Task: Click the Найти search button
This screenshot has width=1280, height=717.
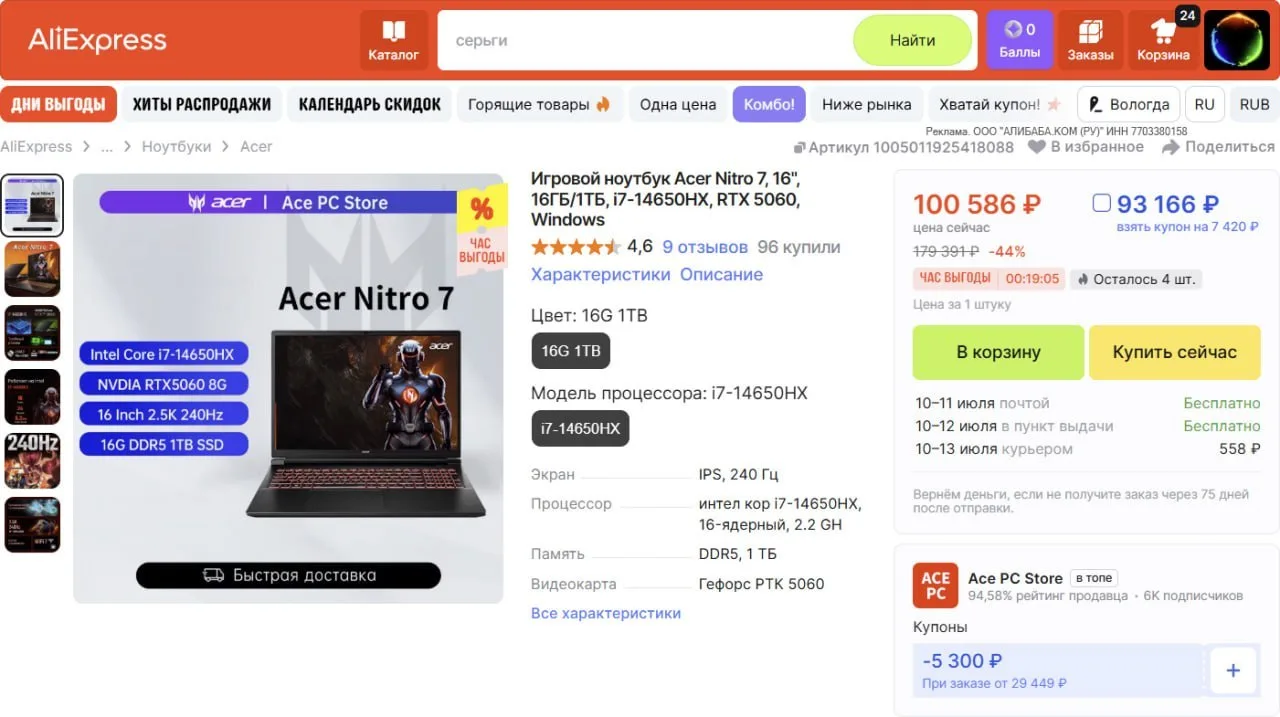Action: [912, 40]
